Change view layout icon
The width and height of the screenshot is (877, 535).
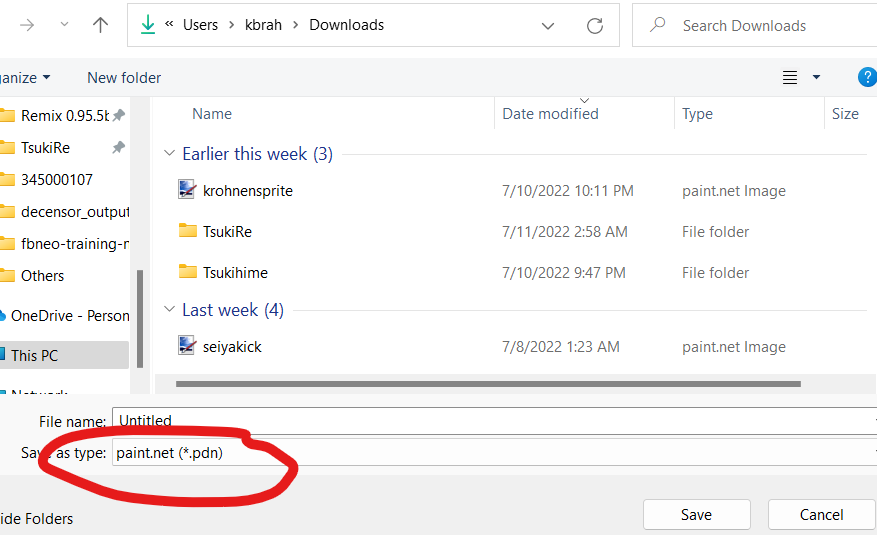pos(790,77)
